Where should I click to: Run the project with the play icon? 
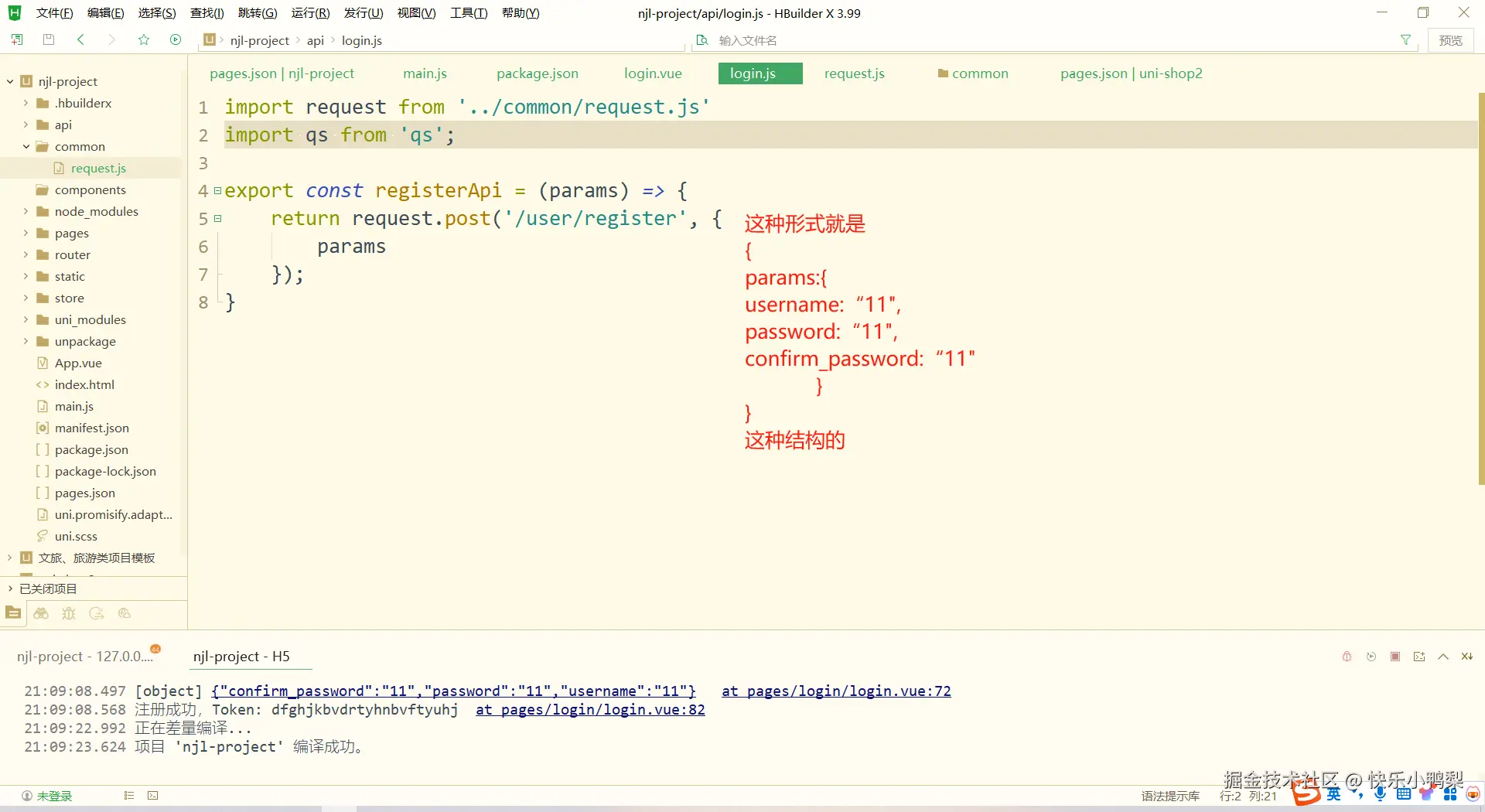coord(176,40)
